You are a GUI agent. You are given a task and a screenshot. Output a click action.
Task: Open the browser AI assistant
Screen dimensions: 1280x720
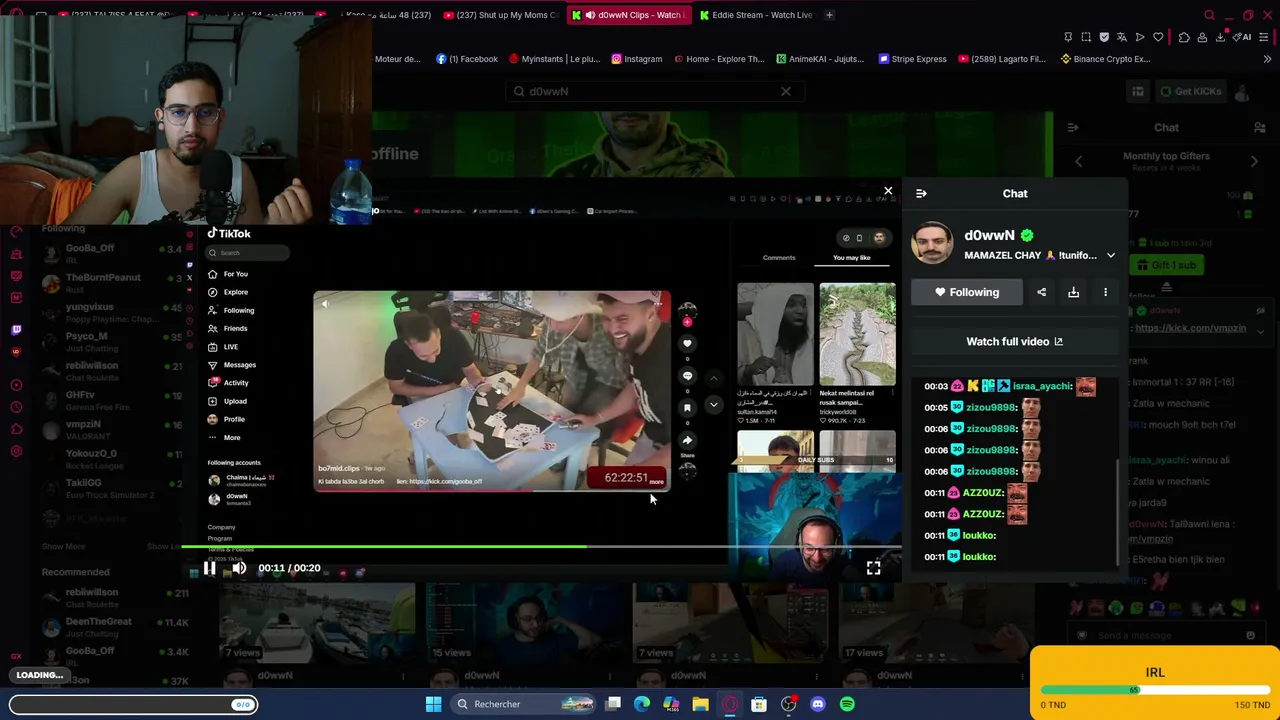click(x=1244, y=37)
